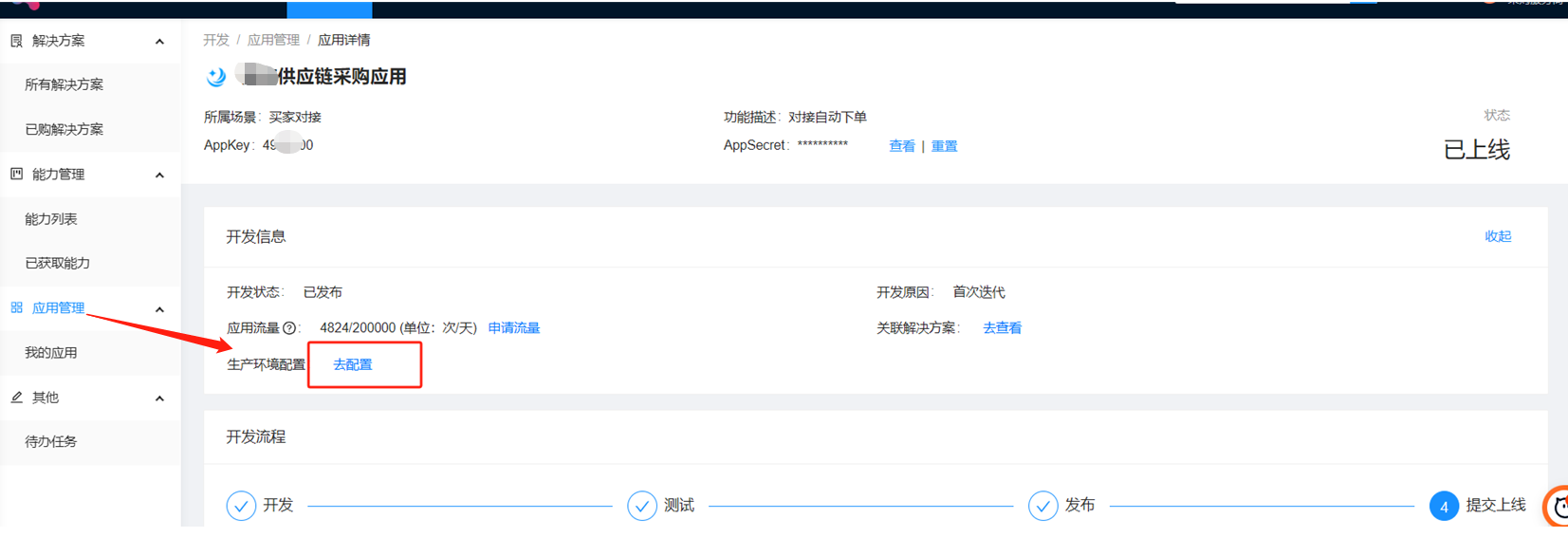Click the 应用管理 grid icon
Image resolution: width=1568 pixels, height=537 pixels.
tap(16, 308)
